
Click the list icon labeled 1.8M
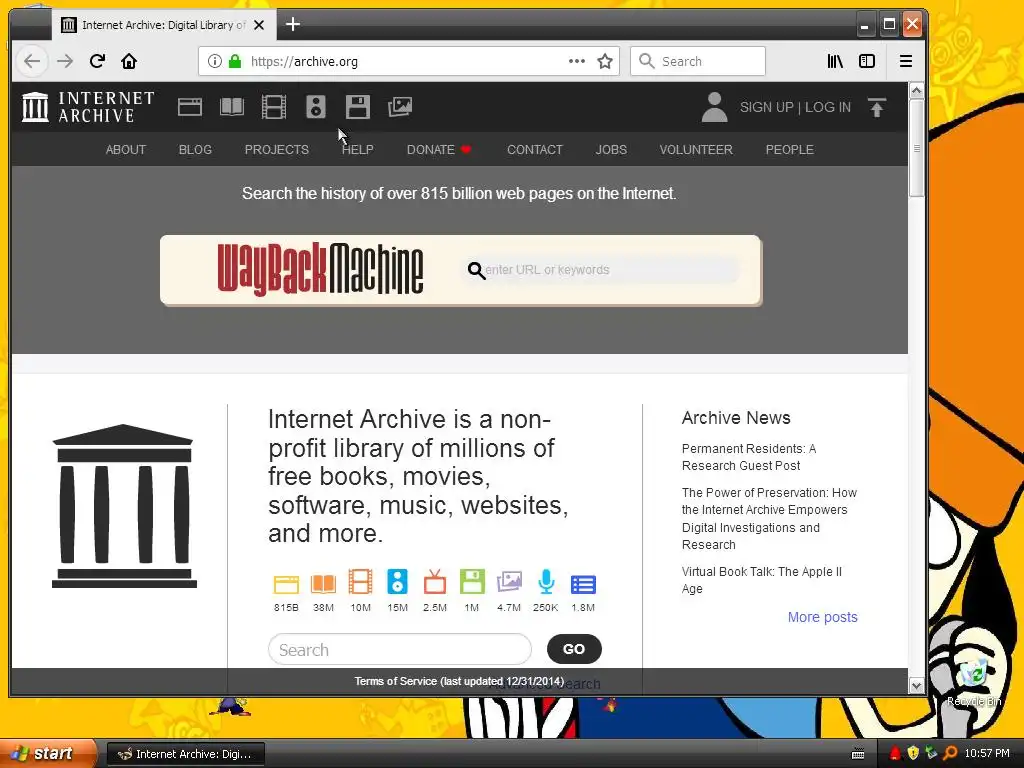[x=583, y=584]
